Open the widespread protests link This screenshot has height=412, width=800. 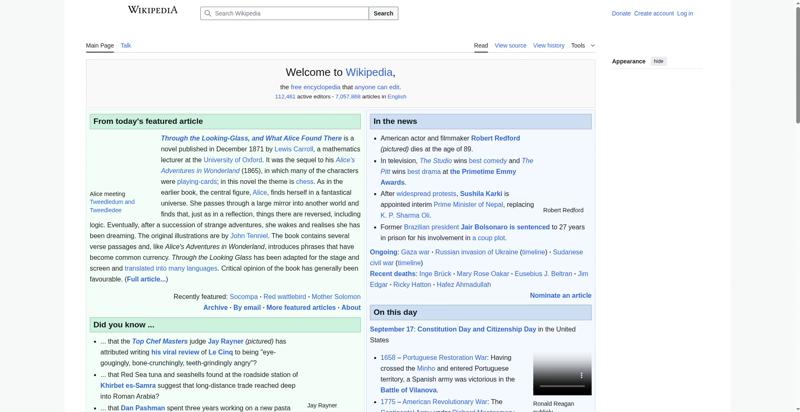[426, 194]
